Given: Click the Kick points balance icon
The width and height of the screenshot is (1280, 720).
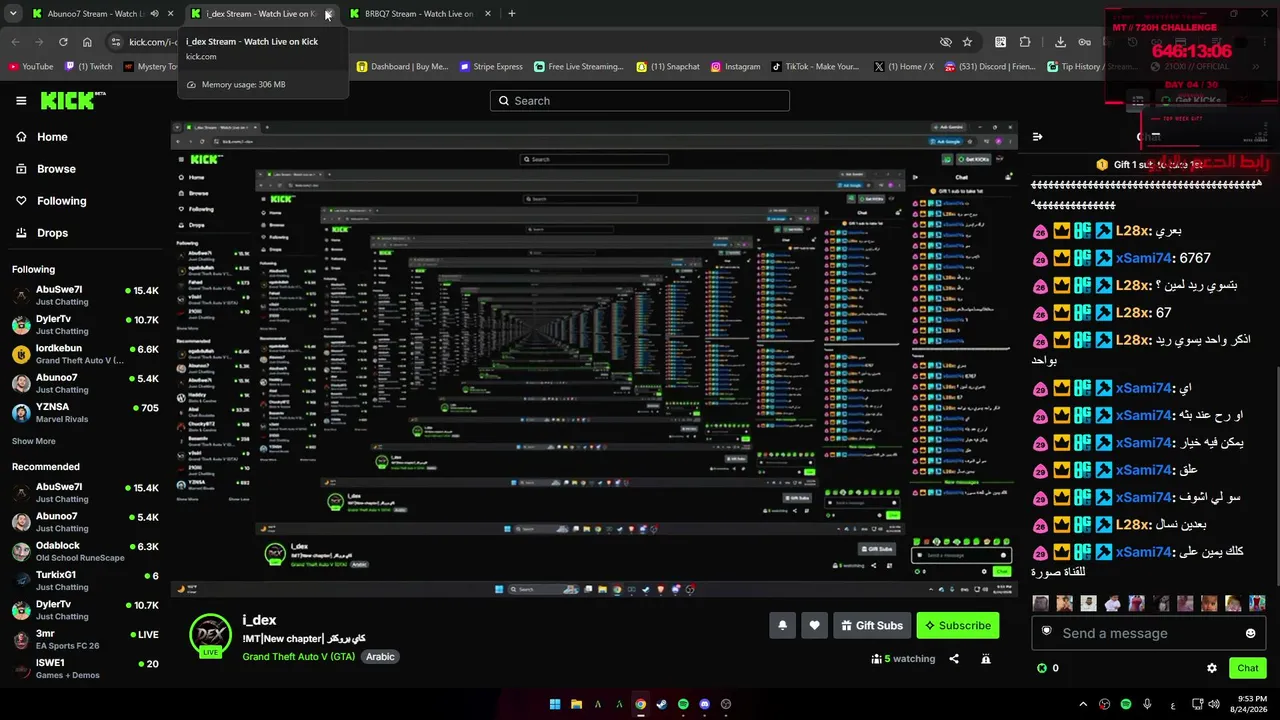Looking at the screenshot, I should click(1042, 668).
